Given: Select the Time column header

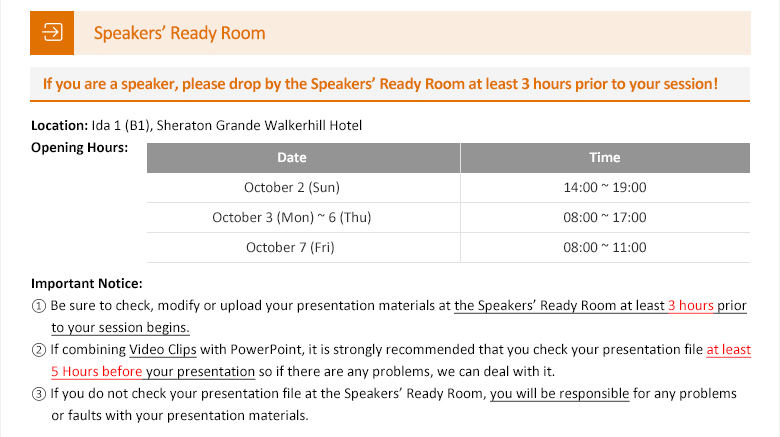Looking at the screenshot, I should [605, 158].
